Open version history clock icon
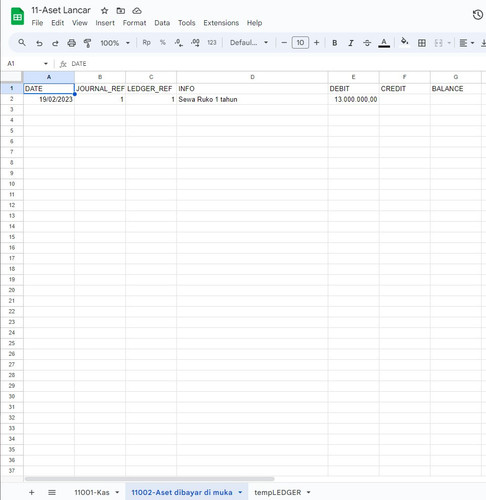 click(478, 15)
